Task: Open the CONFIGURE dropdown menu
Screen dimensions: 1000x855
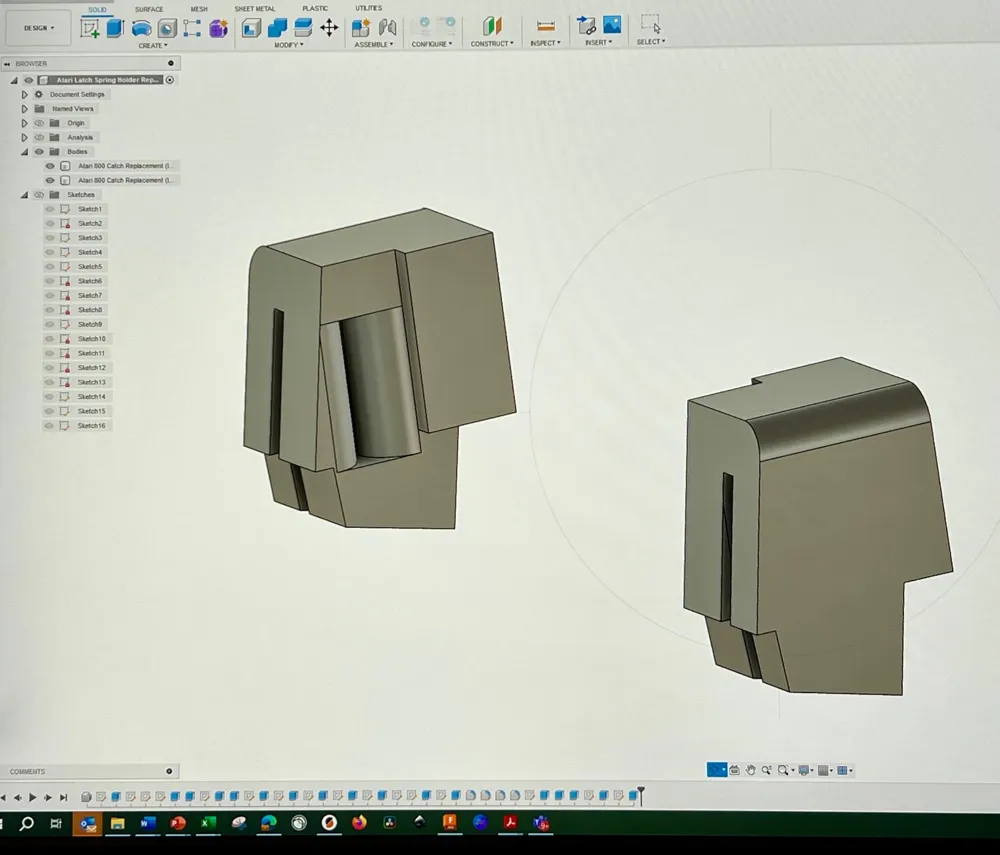Action: tap(432, 44)
